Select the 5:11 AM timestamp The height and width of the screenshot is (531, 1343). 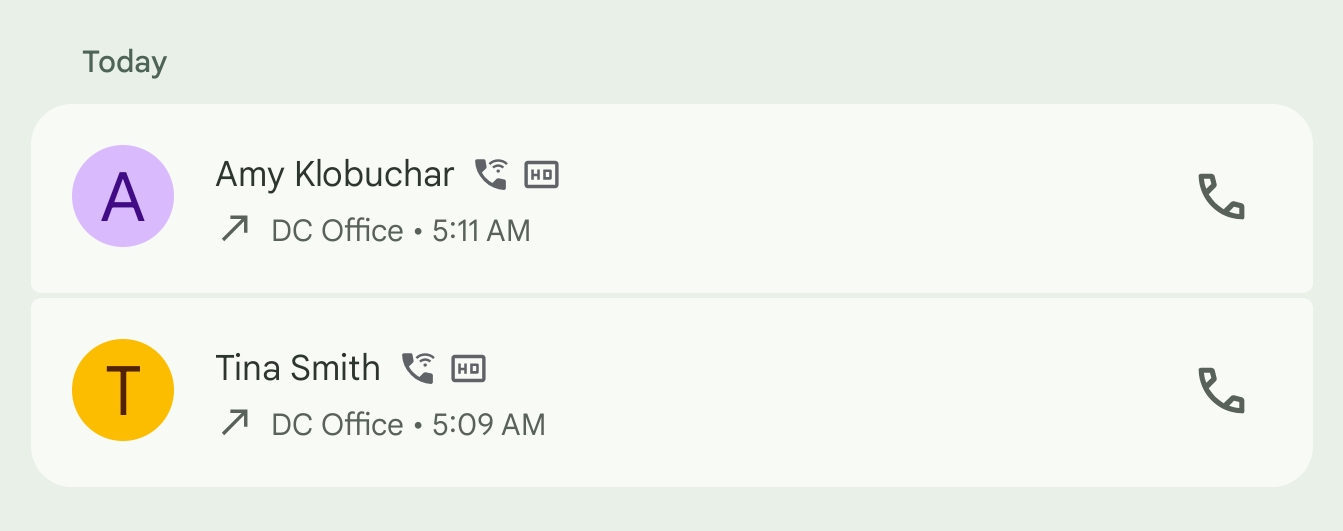pyautogui.click(x=481, y=231)
